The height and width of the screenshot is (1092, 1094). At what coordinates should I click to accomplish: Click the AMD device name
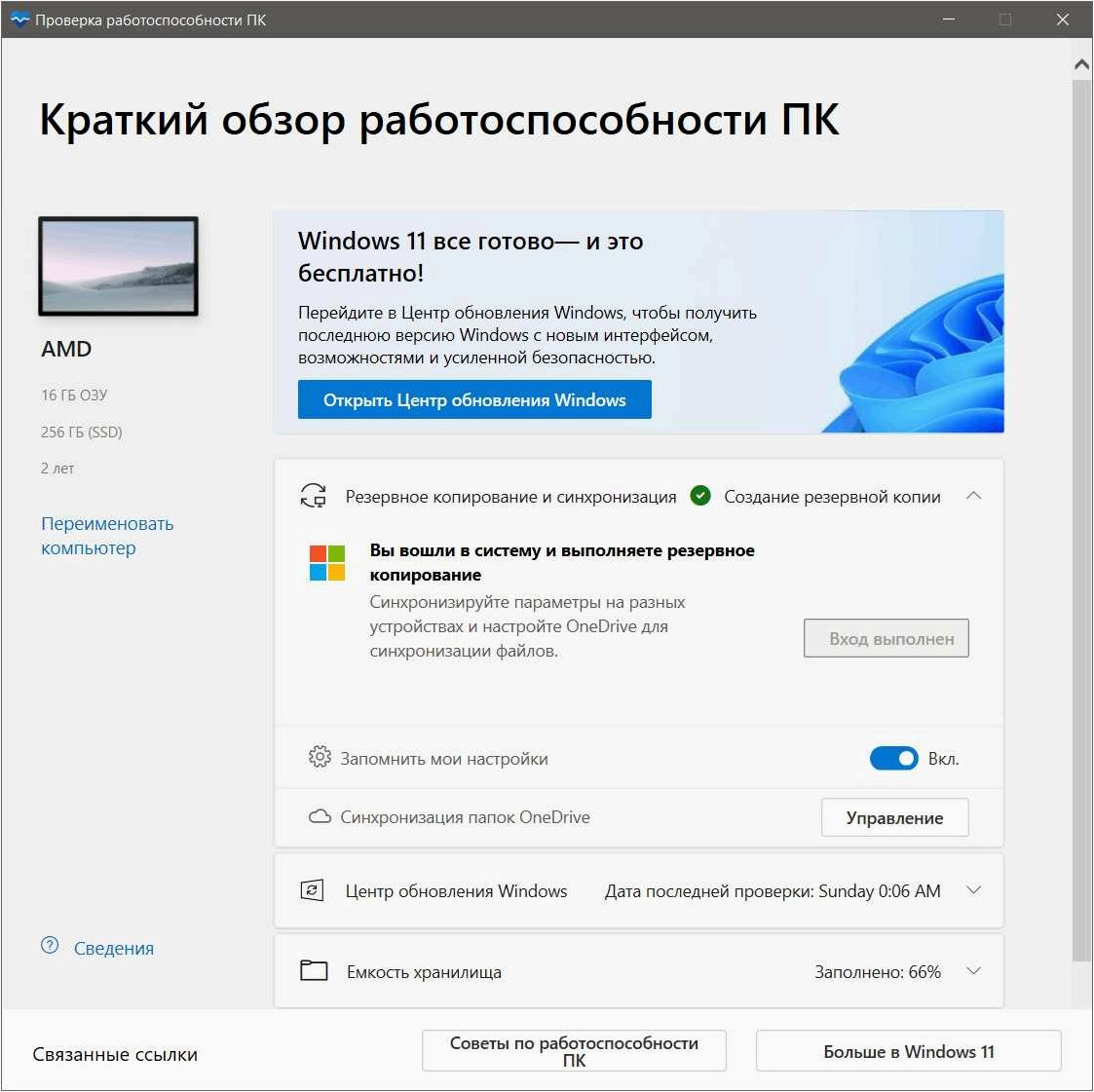coord(66,349)
